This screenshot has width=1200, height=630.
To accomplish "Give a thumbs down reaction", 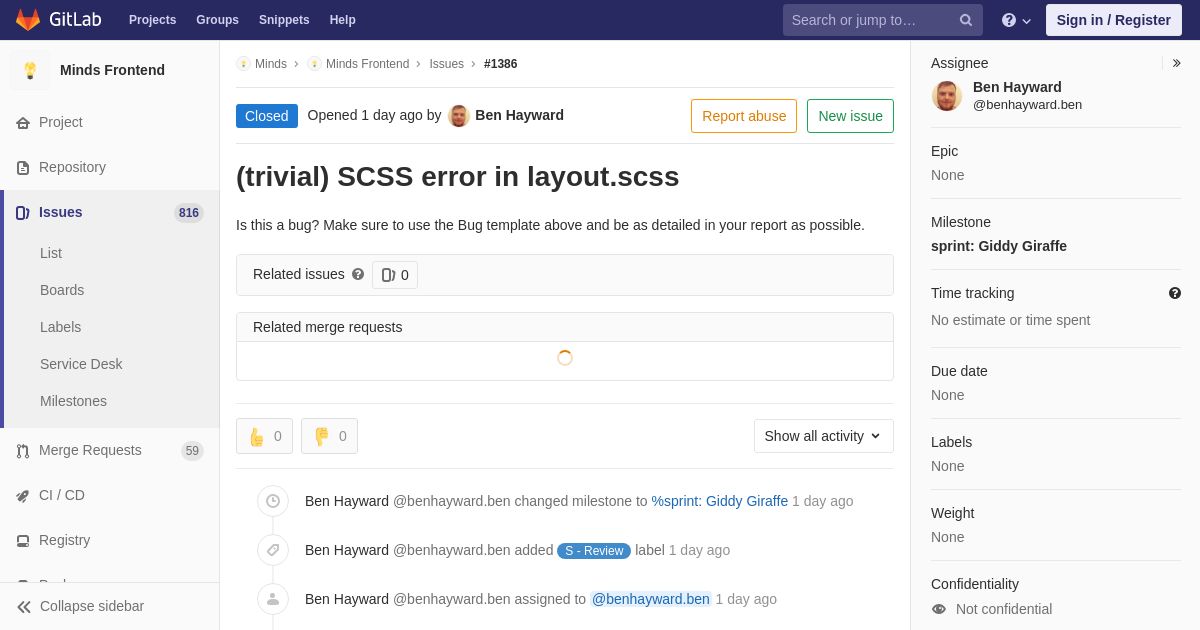I will coord(330,436).
